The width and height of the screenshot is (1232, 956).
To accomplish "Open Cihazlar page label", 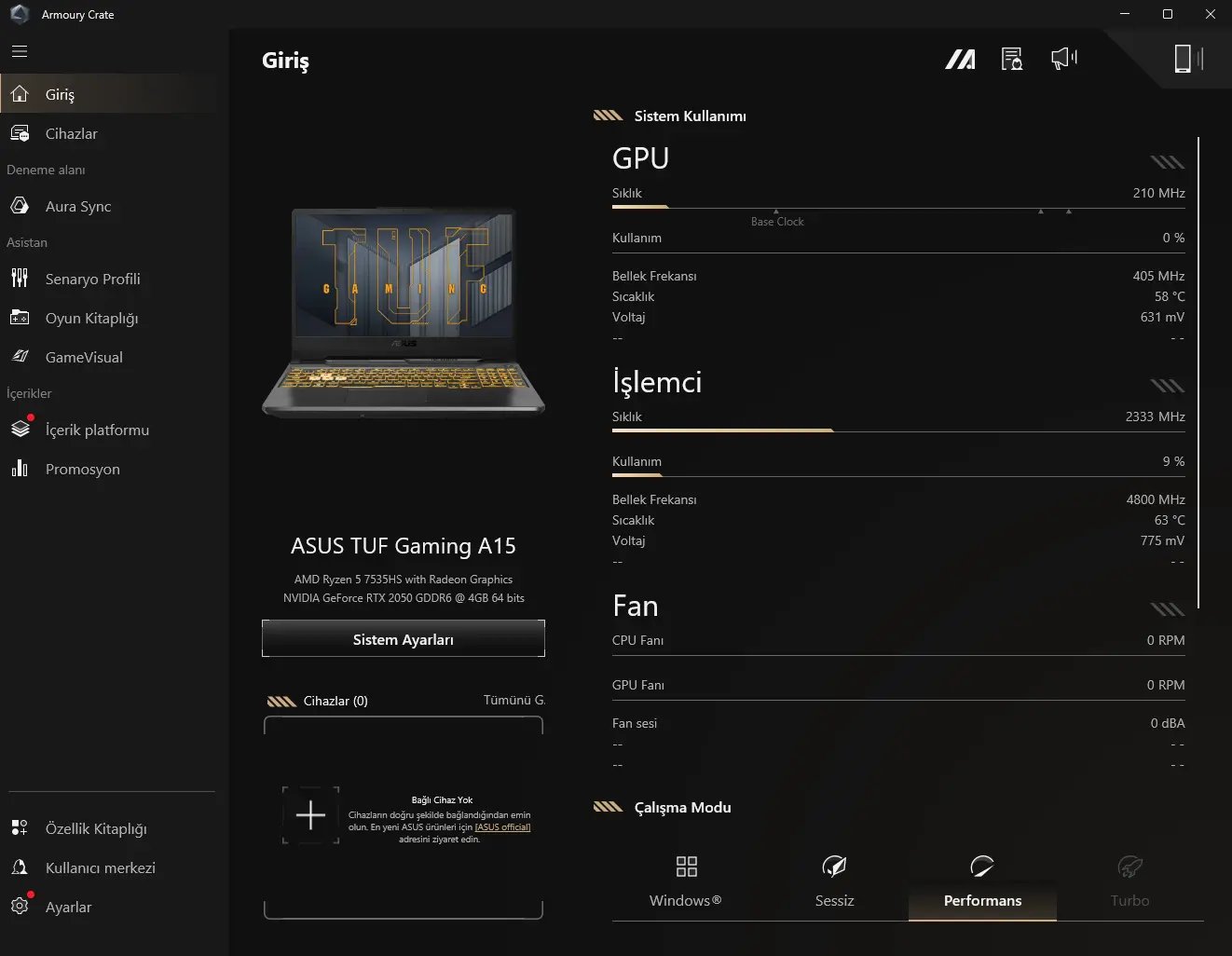I will click(x=71, y=133).
